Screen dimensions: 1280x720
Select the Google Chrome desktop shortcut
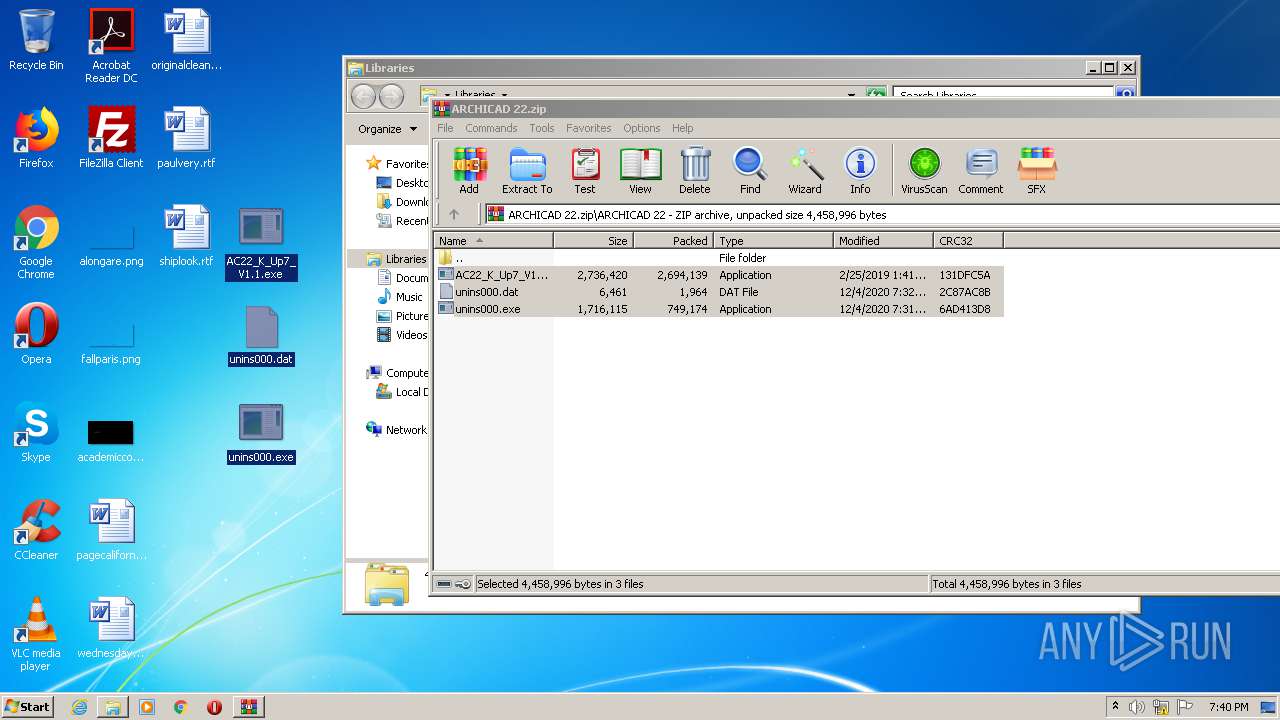click(x=36, y=242)
